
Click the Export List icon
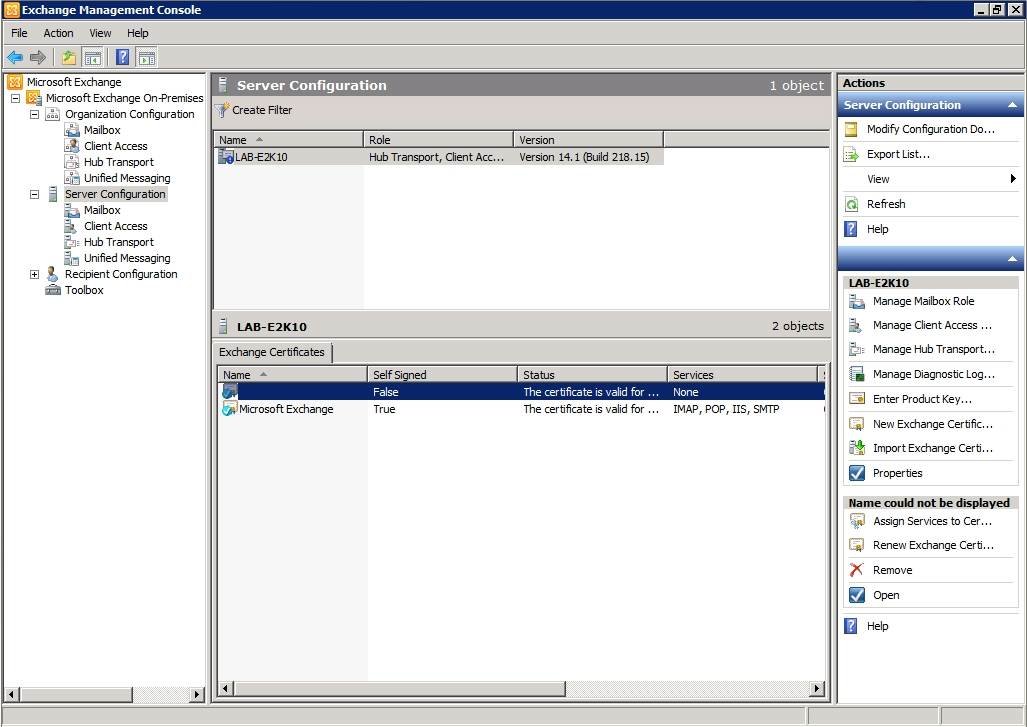click(851, 155)
